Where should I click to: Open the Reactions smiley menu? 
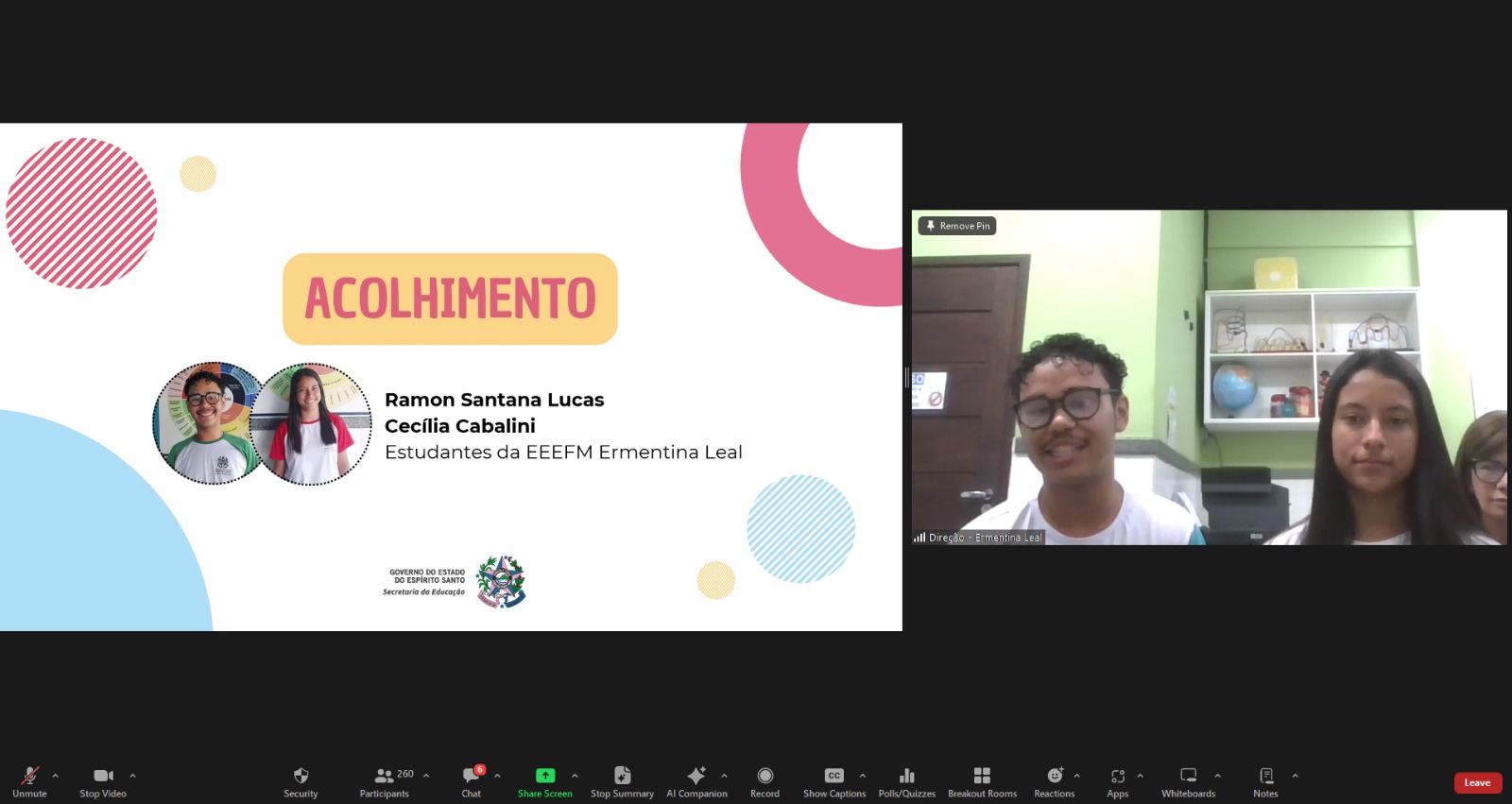[x=1055, y=782]
